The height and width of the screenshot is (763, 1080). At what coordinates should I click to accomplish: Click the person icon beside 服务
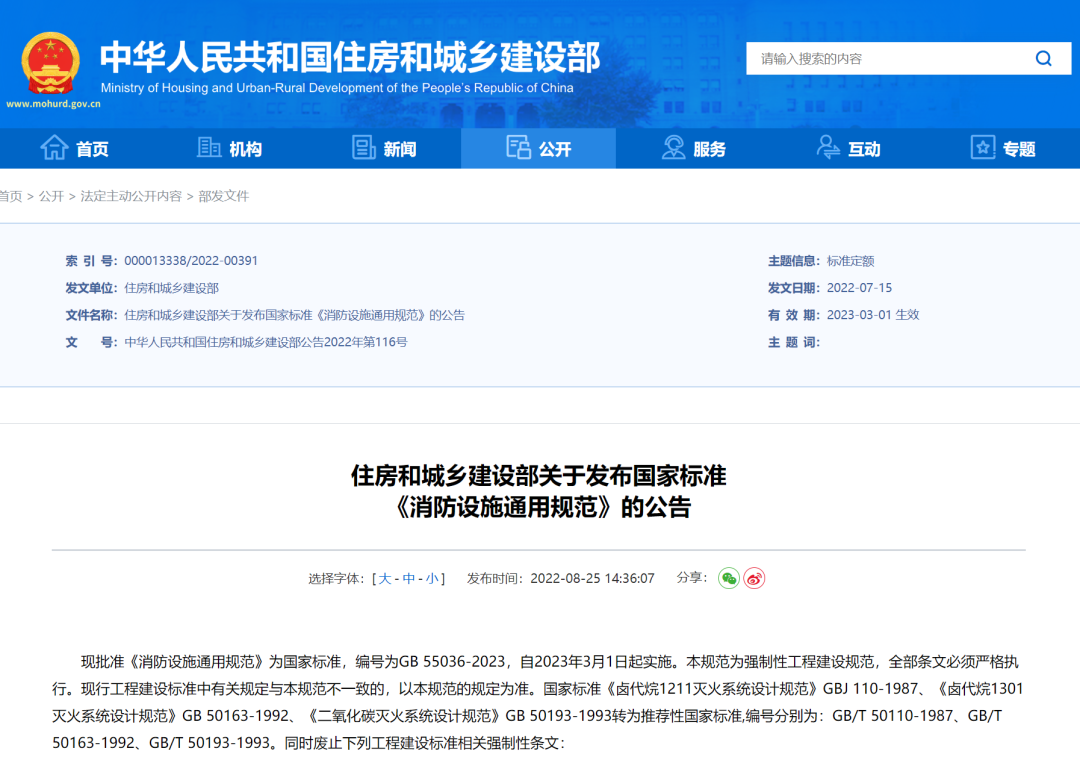(671, 147)
